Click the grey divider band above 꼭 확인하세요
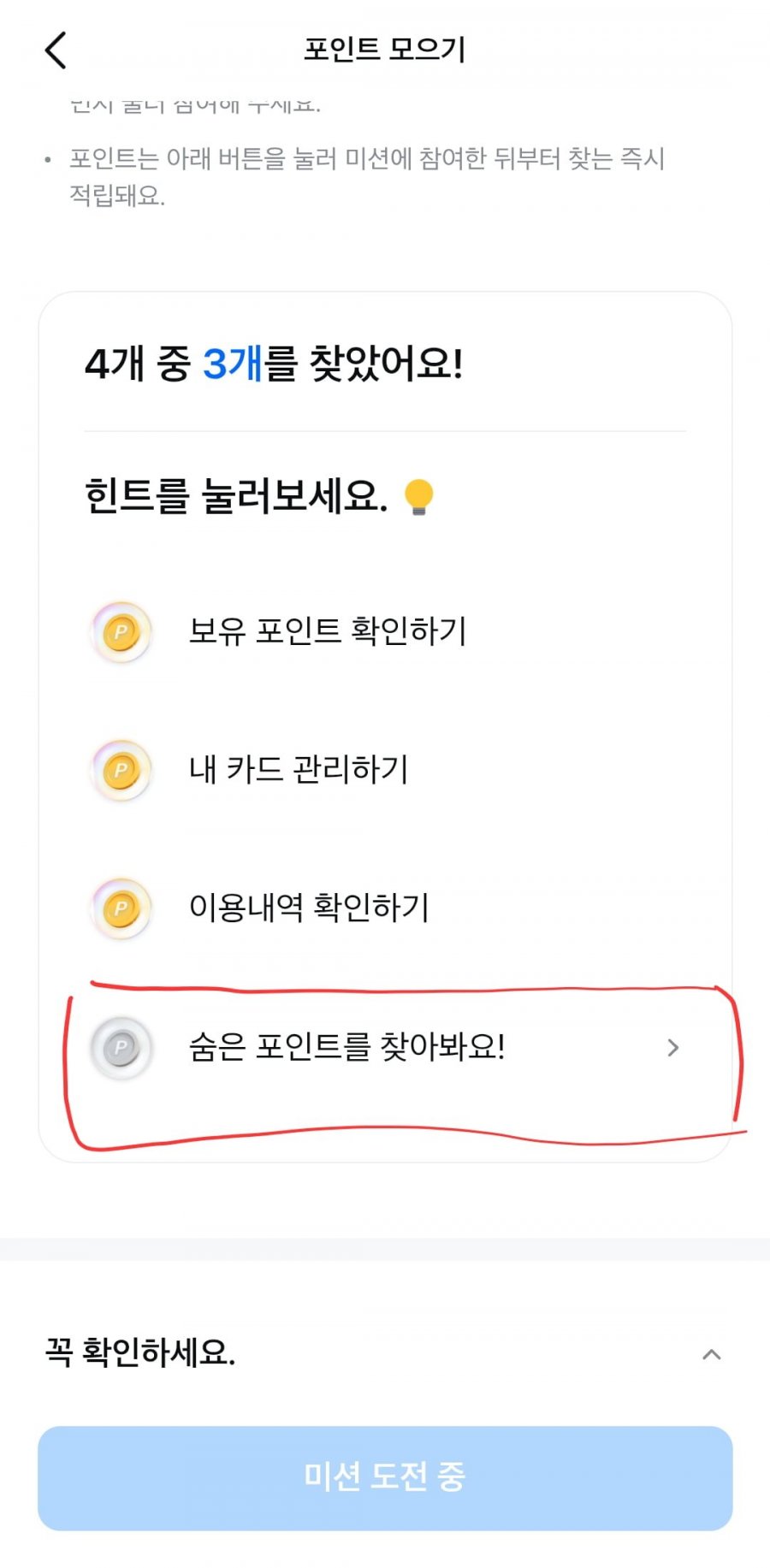Viewport: 770px width, 1568px height. point(385,1249)
